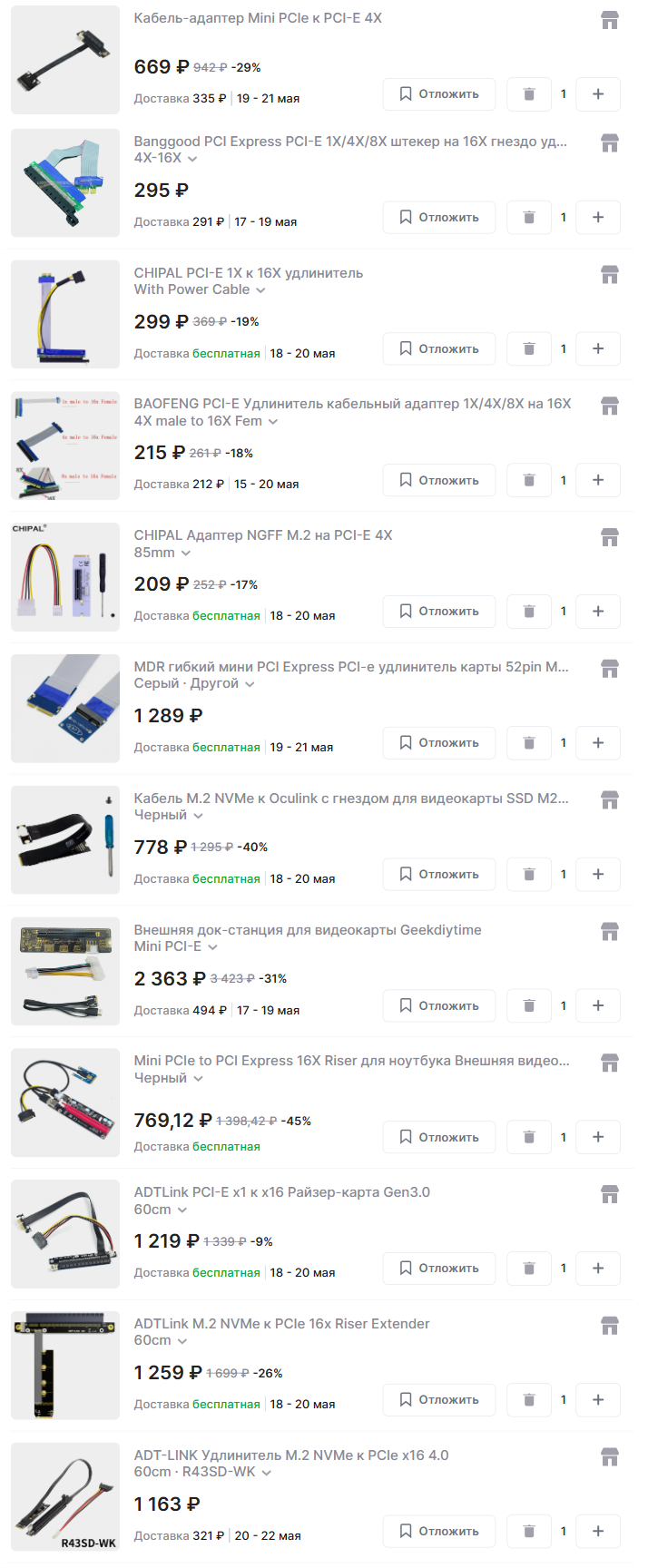Increase quantity of Mini PCIe Riser для ноутбука
648x1568 pixels.
598,1137
